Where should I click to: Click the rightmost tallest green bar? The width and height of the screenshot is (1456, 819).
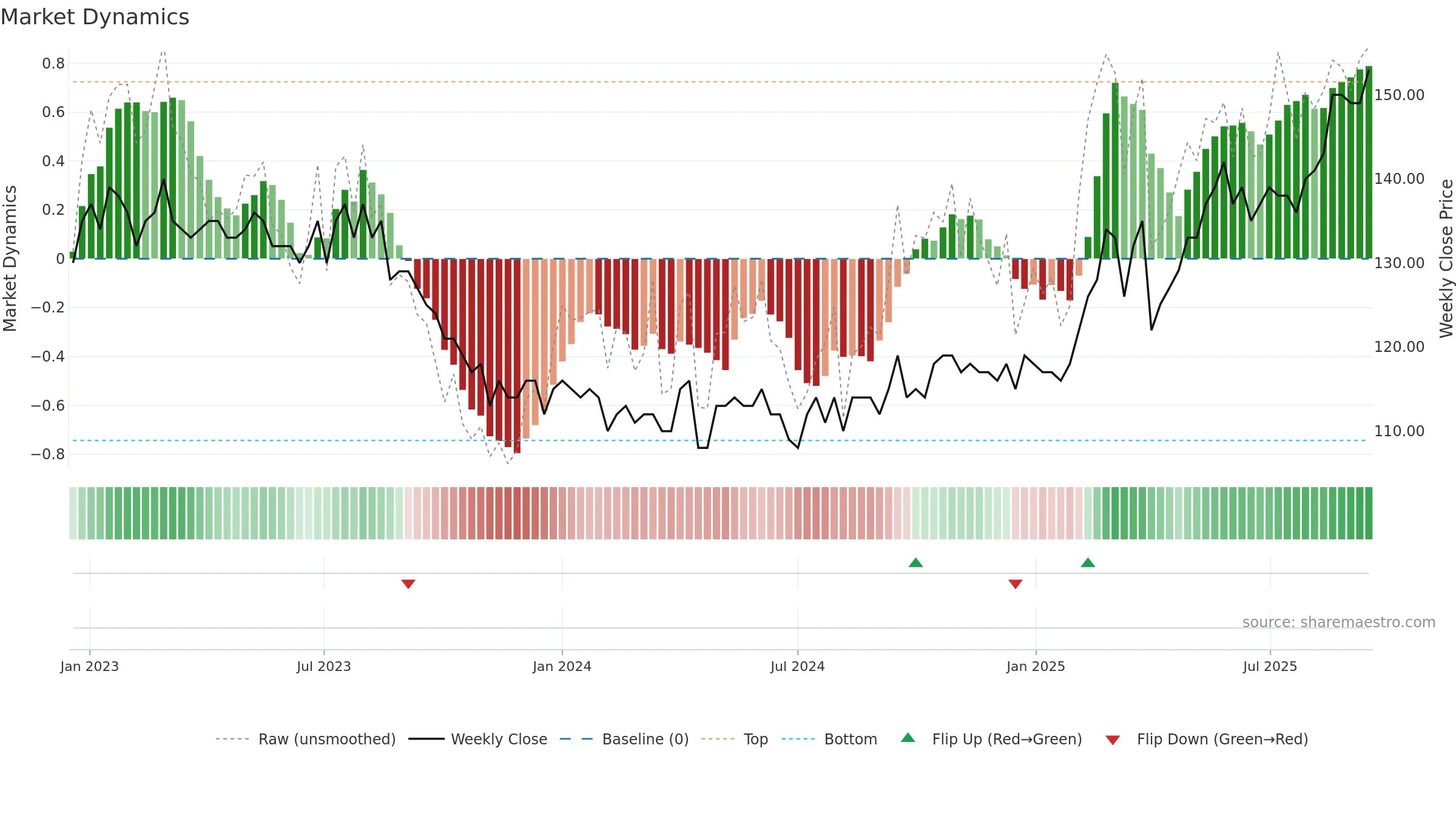[1369, 162]
